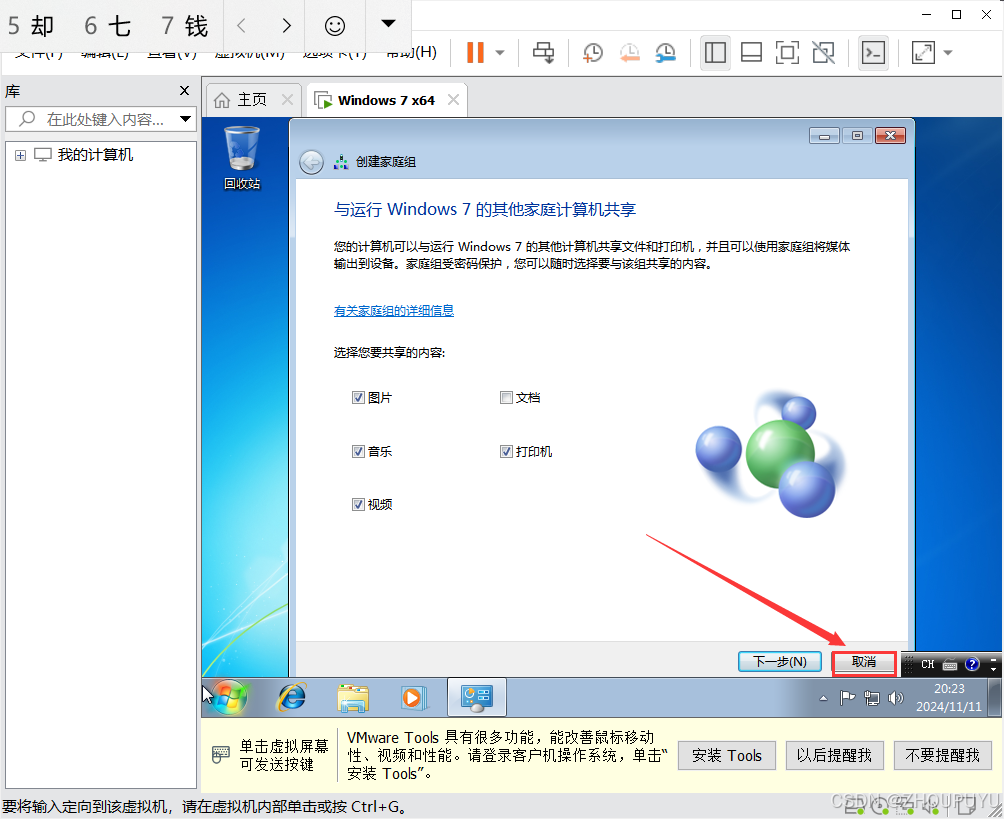The height and width of the screenshot is (819, 1004).
Task: Toggle the library sidebar view icon
Action: pos(715,53)
